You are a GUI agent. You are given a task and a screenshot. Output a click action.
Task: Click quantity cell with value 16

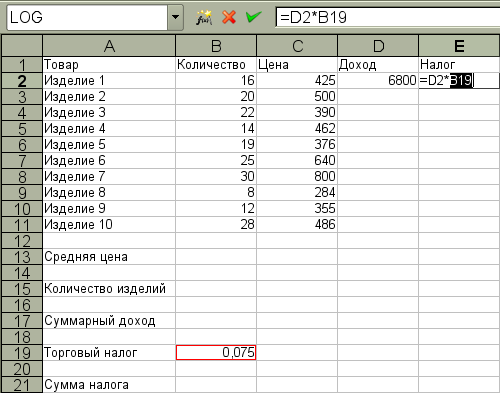(216, 81)
